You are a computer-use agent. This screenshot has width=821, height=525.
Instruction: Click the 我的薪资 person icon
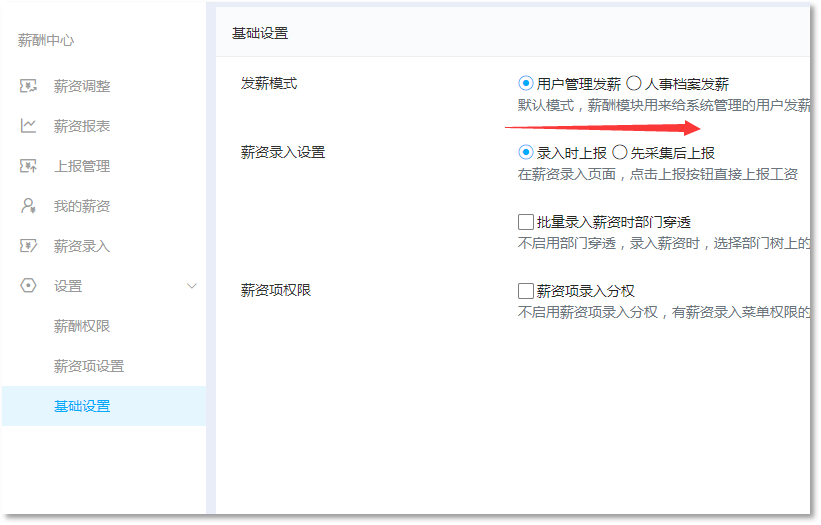pos(29,206)
